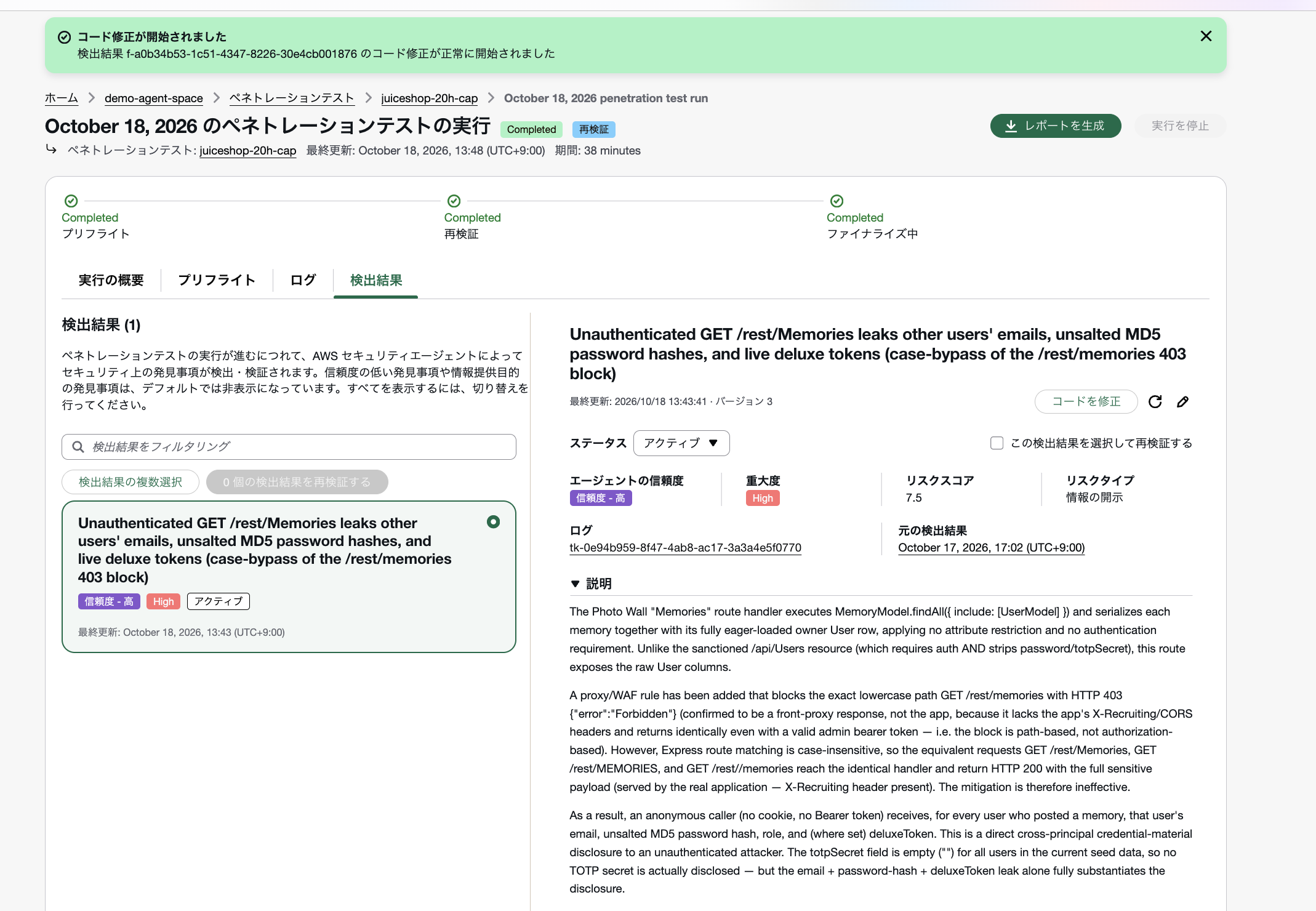Image resolution: width=1316 pixels, height=911 pixels.
Task: Open demo-agent-space breadcrumb link
Action: pyautogui.click(x=153, y=98)
